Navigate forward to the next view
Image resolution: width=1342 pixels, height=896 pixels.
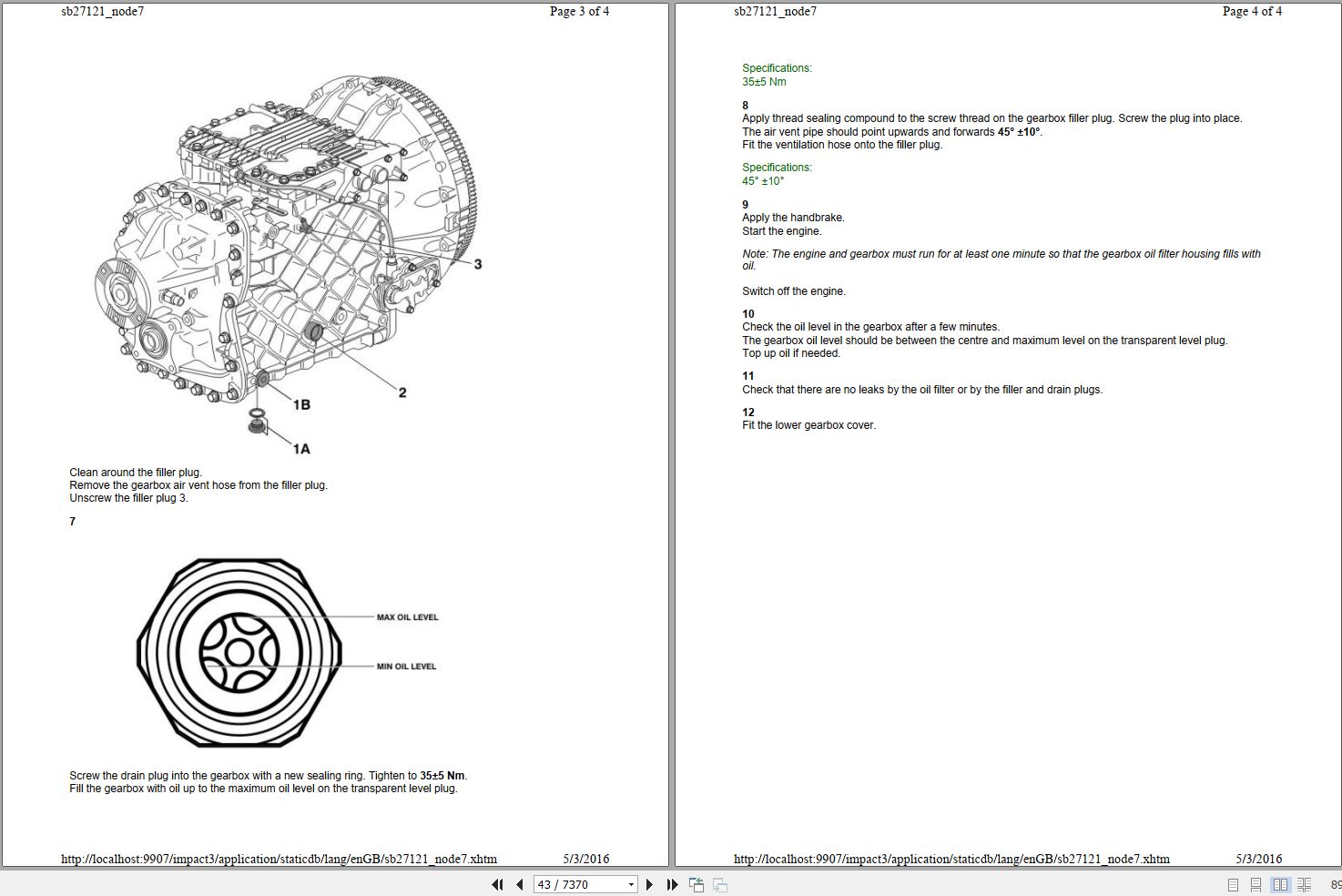coord(718,884)
